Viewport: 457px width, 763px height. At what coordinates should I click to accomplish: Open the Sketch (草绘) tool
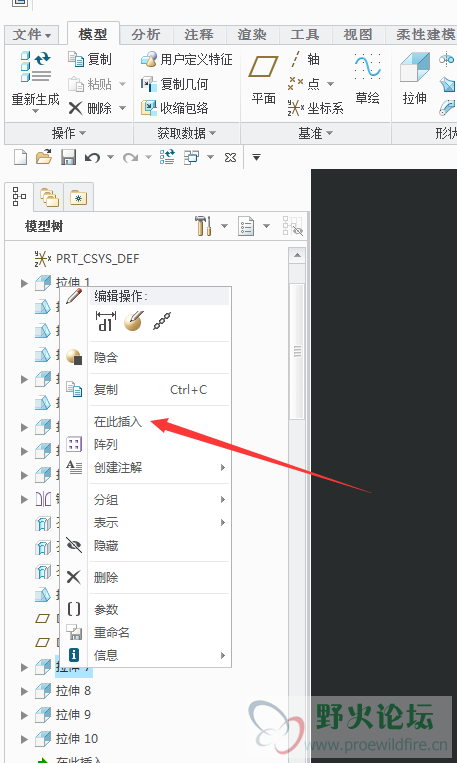click(367, 79)
